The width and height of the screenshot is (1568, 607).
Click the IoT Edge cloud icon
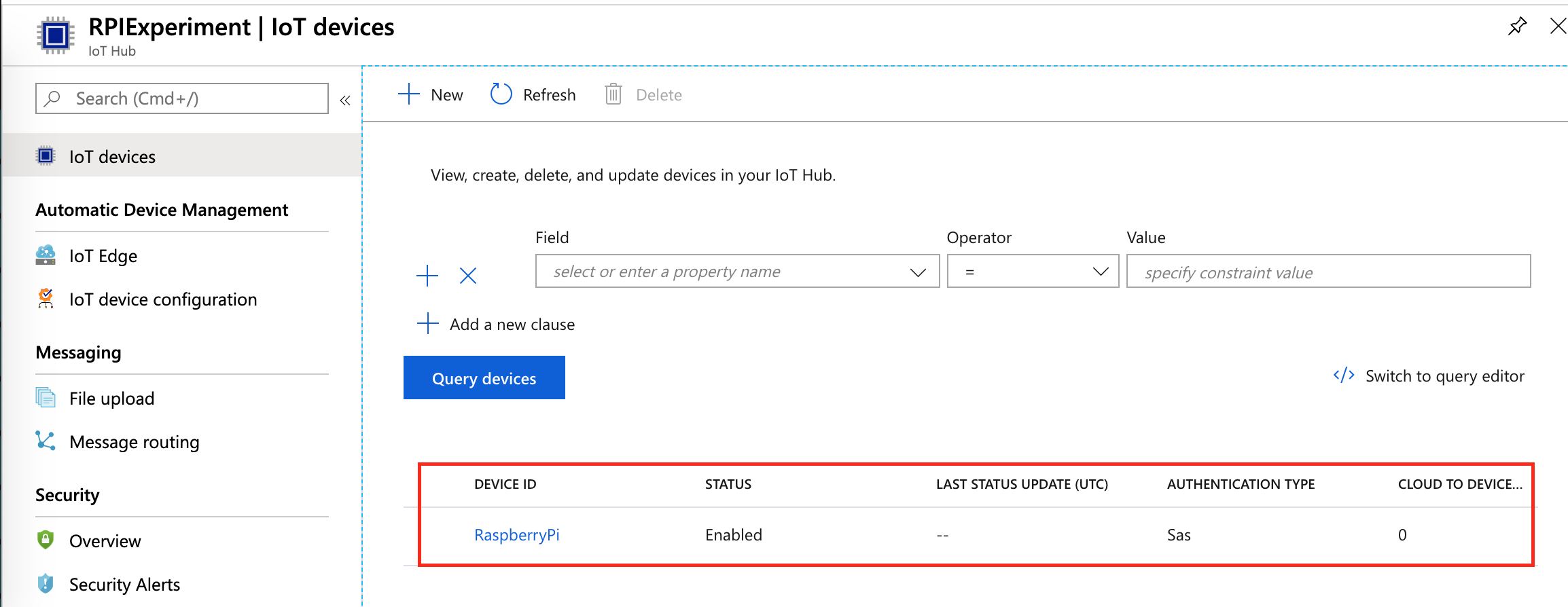point(46,255)
